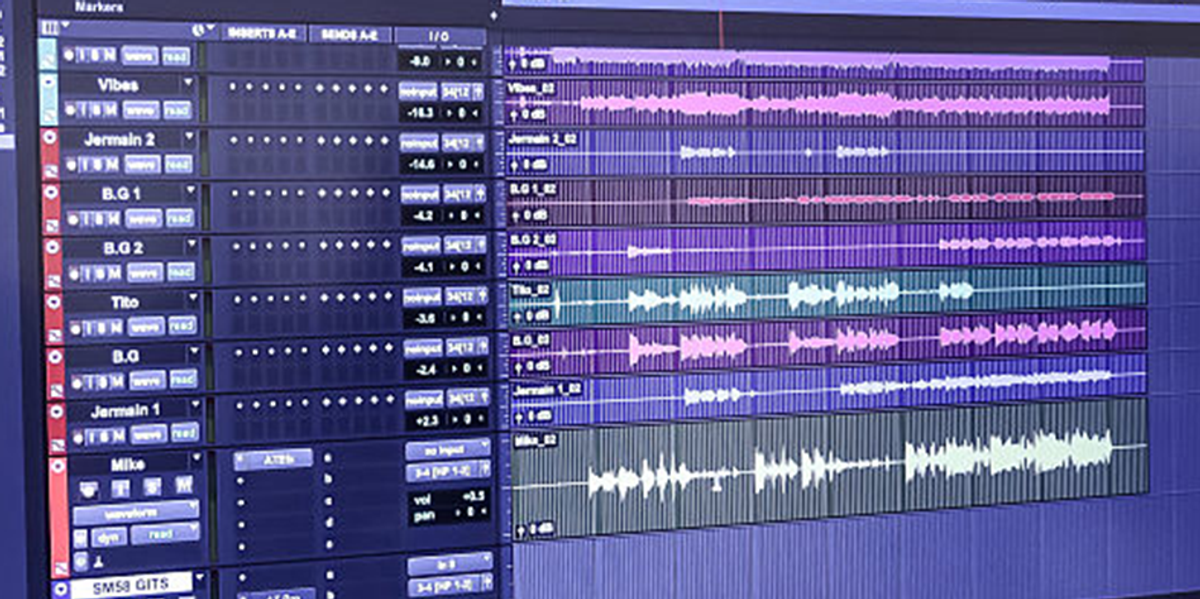The image size is (1200, 599).
Task: Click the track list view icon
Action: 48,28
